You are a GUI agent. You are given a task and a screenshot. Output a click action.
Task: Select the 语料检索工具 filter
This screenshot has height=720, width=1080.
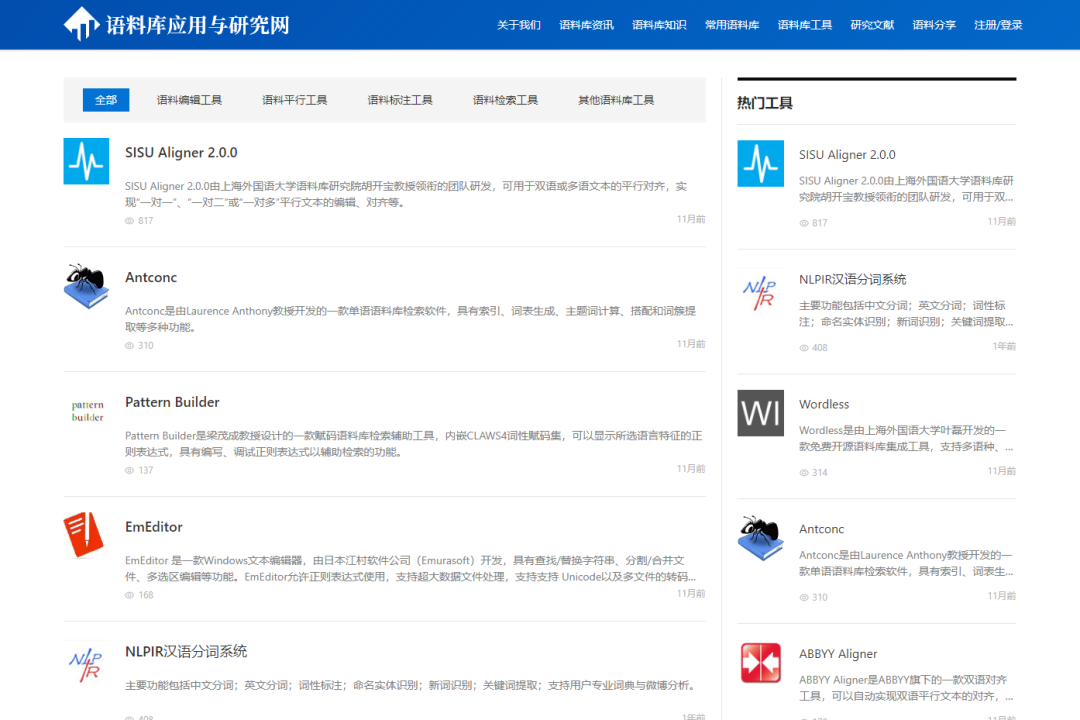505,99
